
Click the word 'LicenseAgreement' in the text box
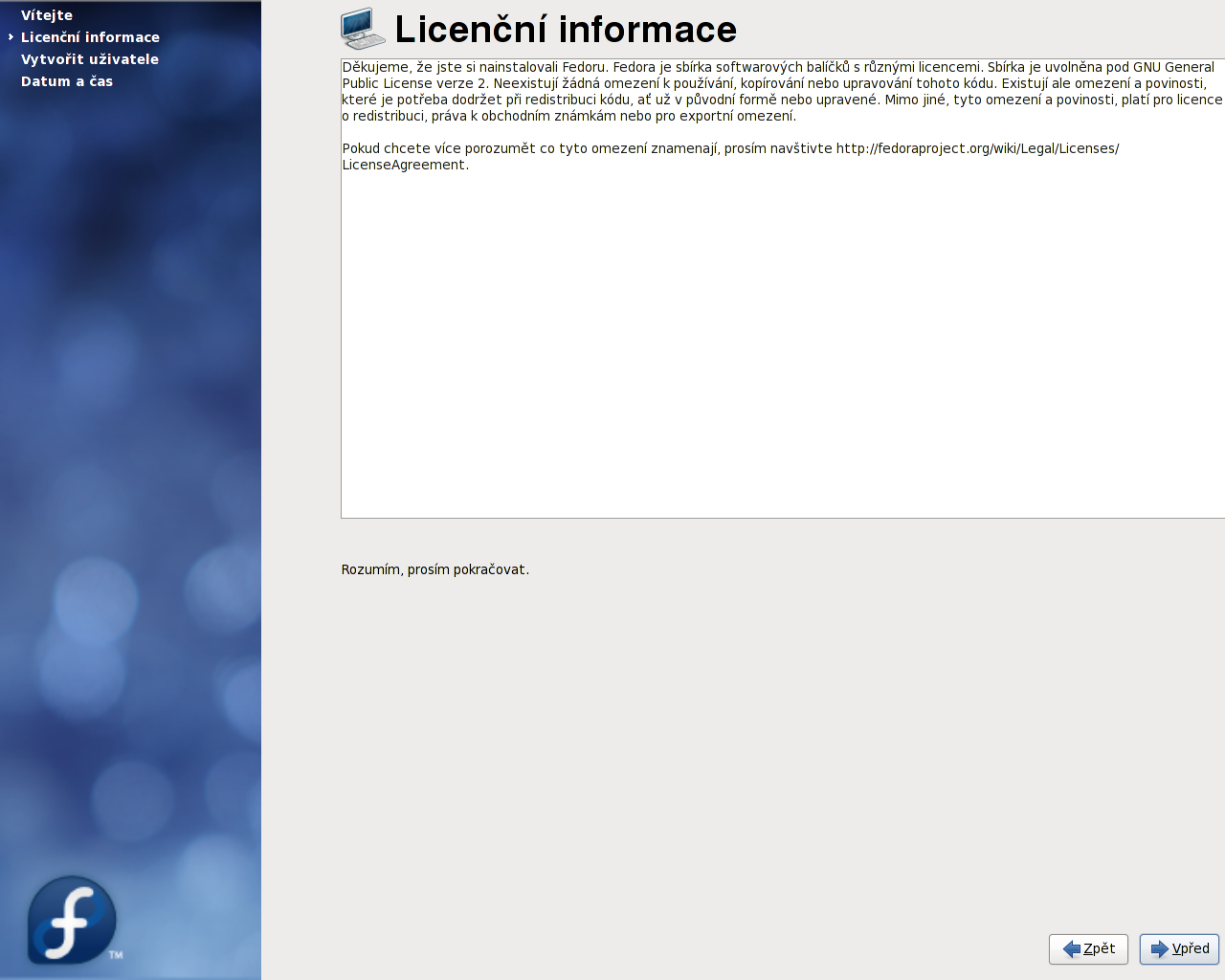pyautogui.click(x=403, y=165)
